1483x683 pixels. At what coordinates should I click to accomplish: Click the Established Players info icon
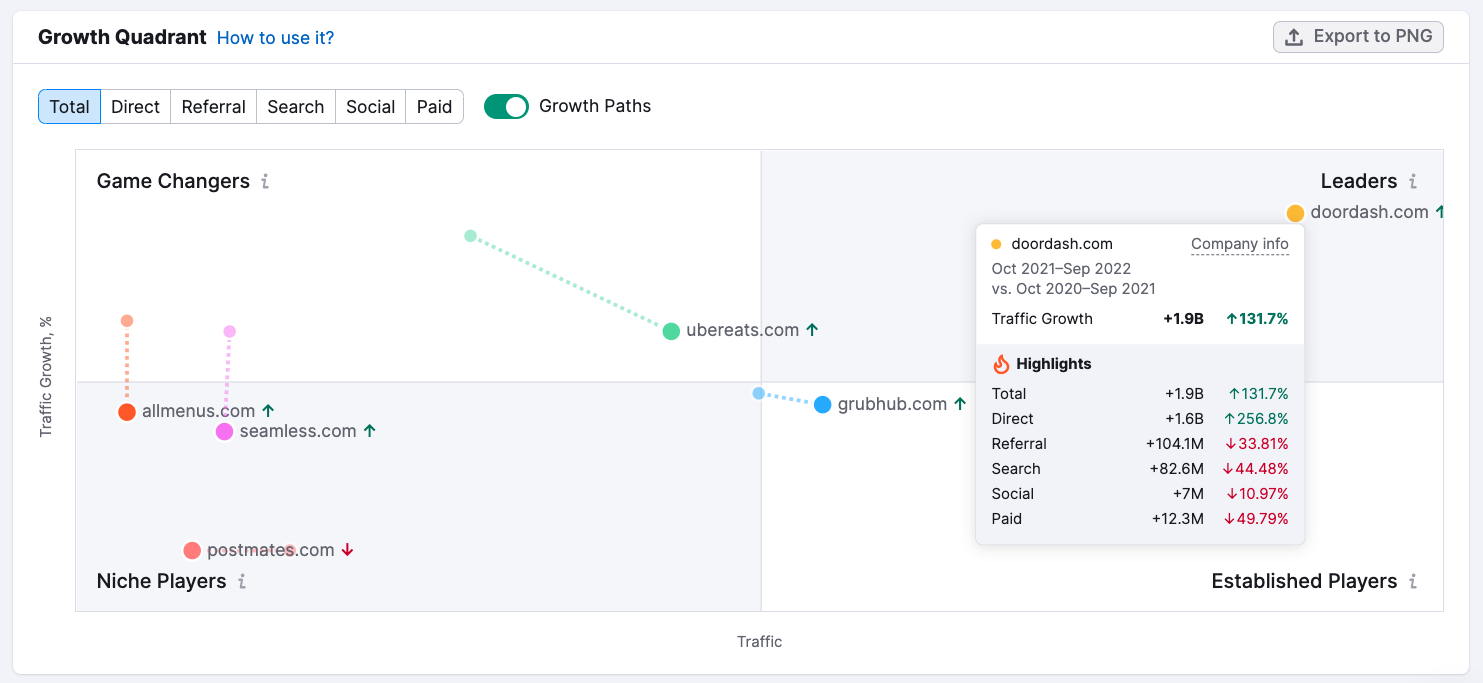1413,582
